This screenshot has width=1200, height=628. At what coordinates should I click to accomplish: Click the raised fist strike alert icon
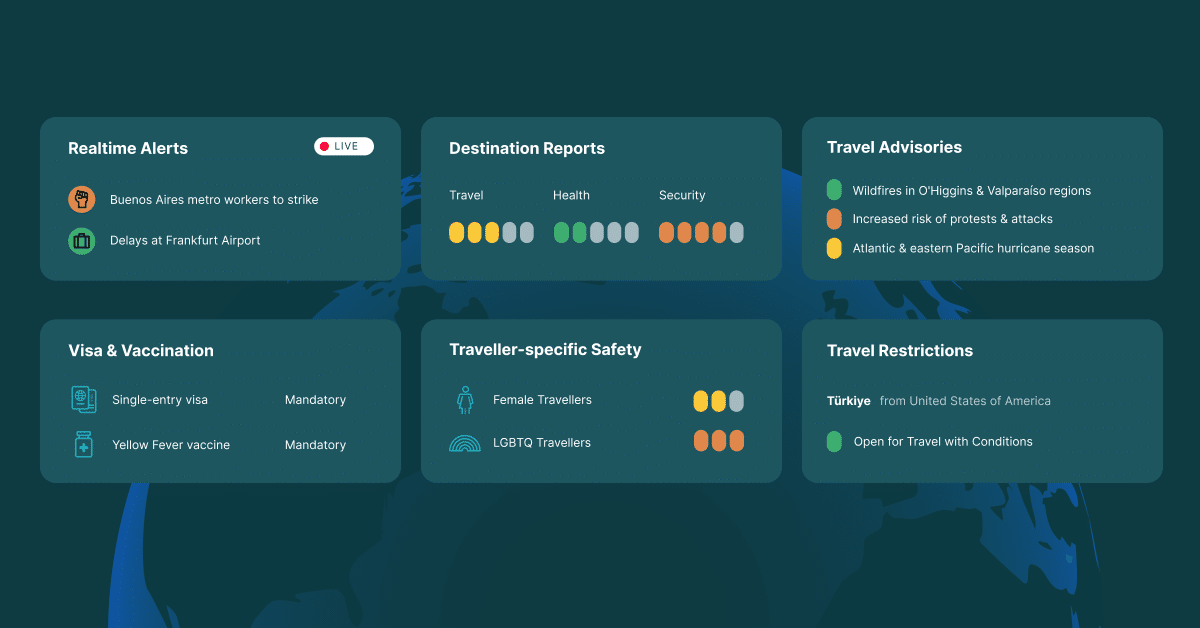pyautogui.click(x=81, y=199)
